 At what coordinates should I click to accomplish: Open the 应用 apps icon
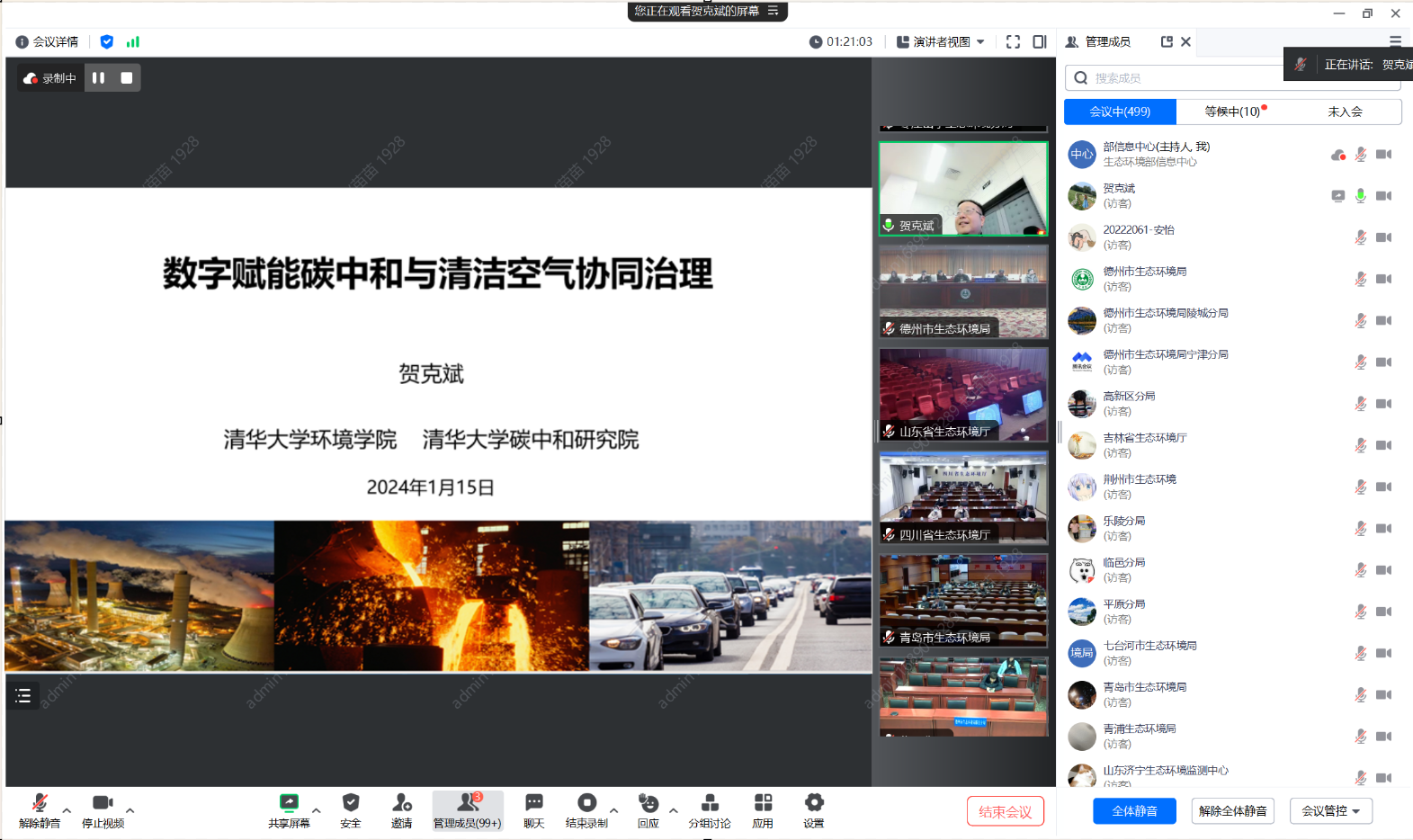pos(763,803)
